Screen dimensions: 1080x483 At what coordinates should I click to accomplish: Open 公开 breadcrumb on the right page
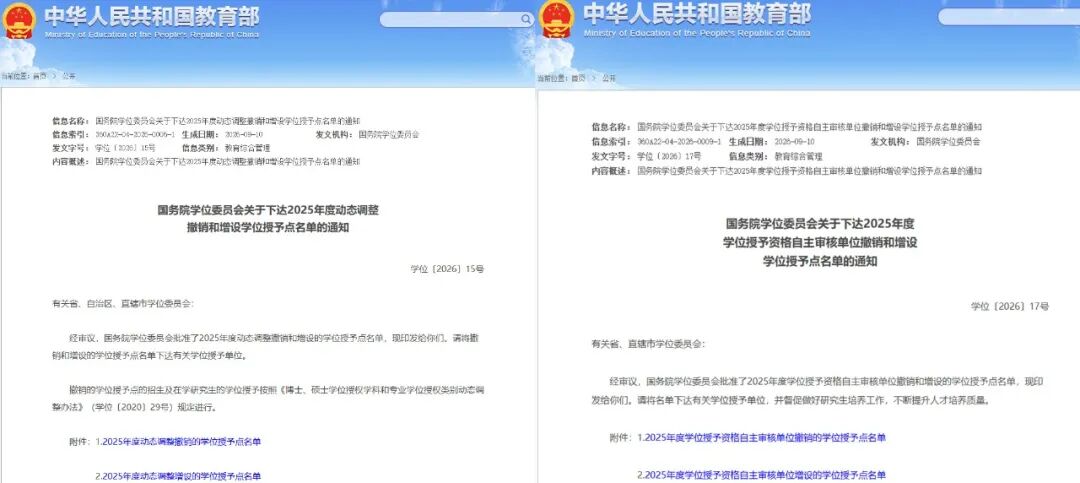click(x=609, y=78)
